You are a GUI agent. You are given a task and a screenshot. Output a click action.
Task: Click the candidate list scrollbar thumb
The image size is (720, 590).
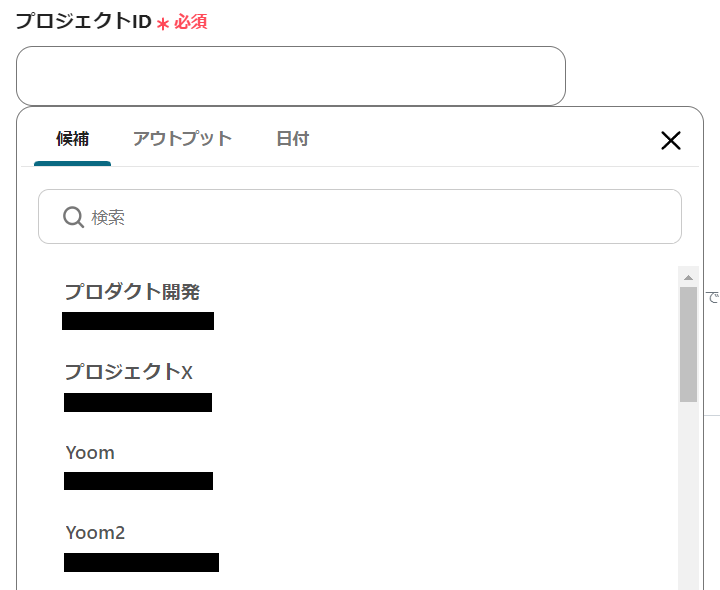click(x=688, y=343)
